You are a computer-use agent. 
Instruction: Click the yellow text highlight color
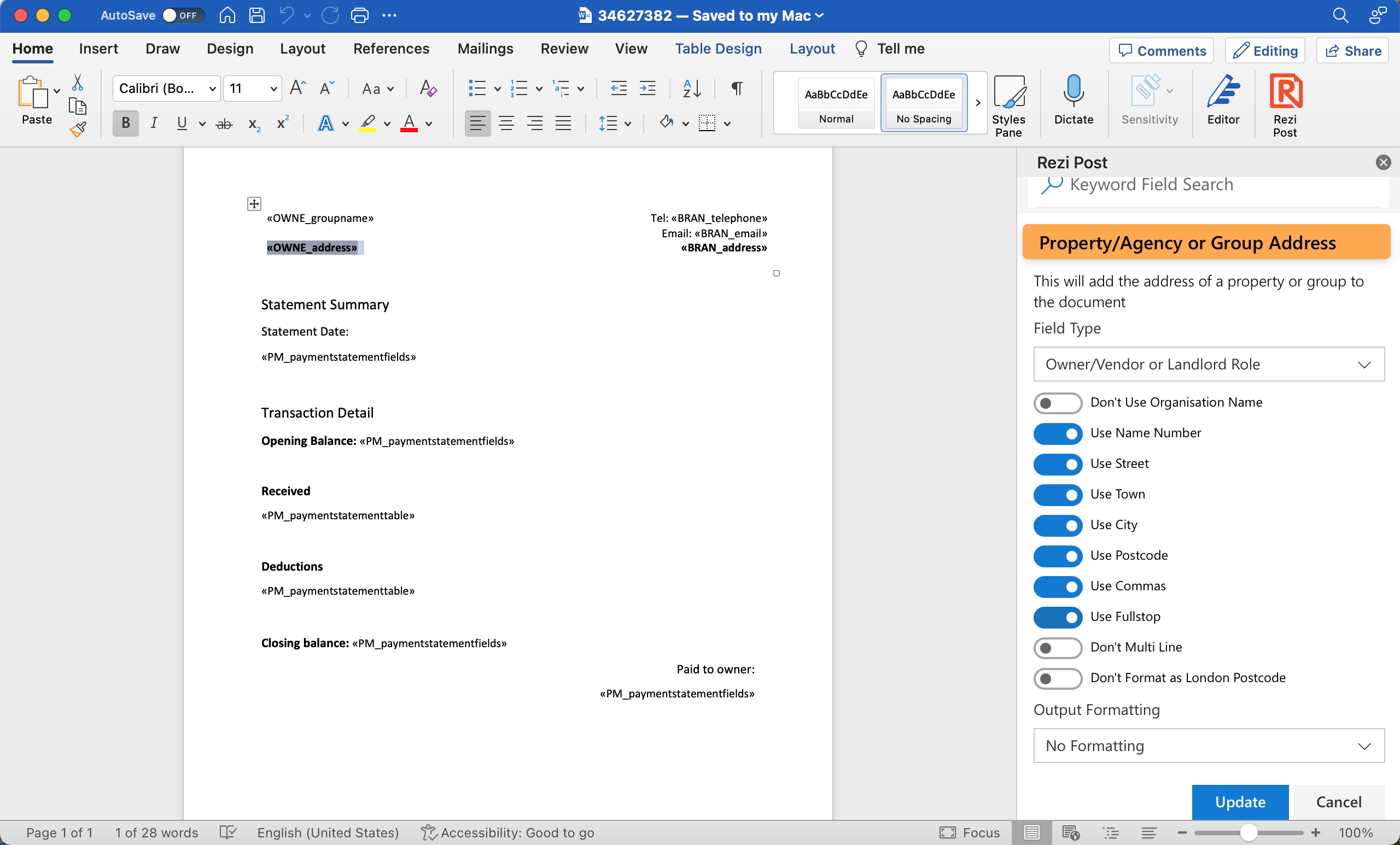coord(367,123)
